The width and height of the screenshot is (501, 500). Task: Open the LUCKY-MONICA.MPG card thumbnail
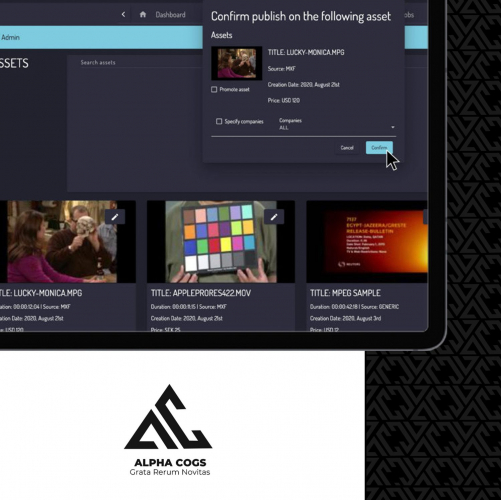click(67, 242)
